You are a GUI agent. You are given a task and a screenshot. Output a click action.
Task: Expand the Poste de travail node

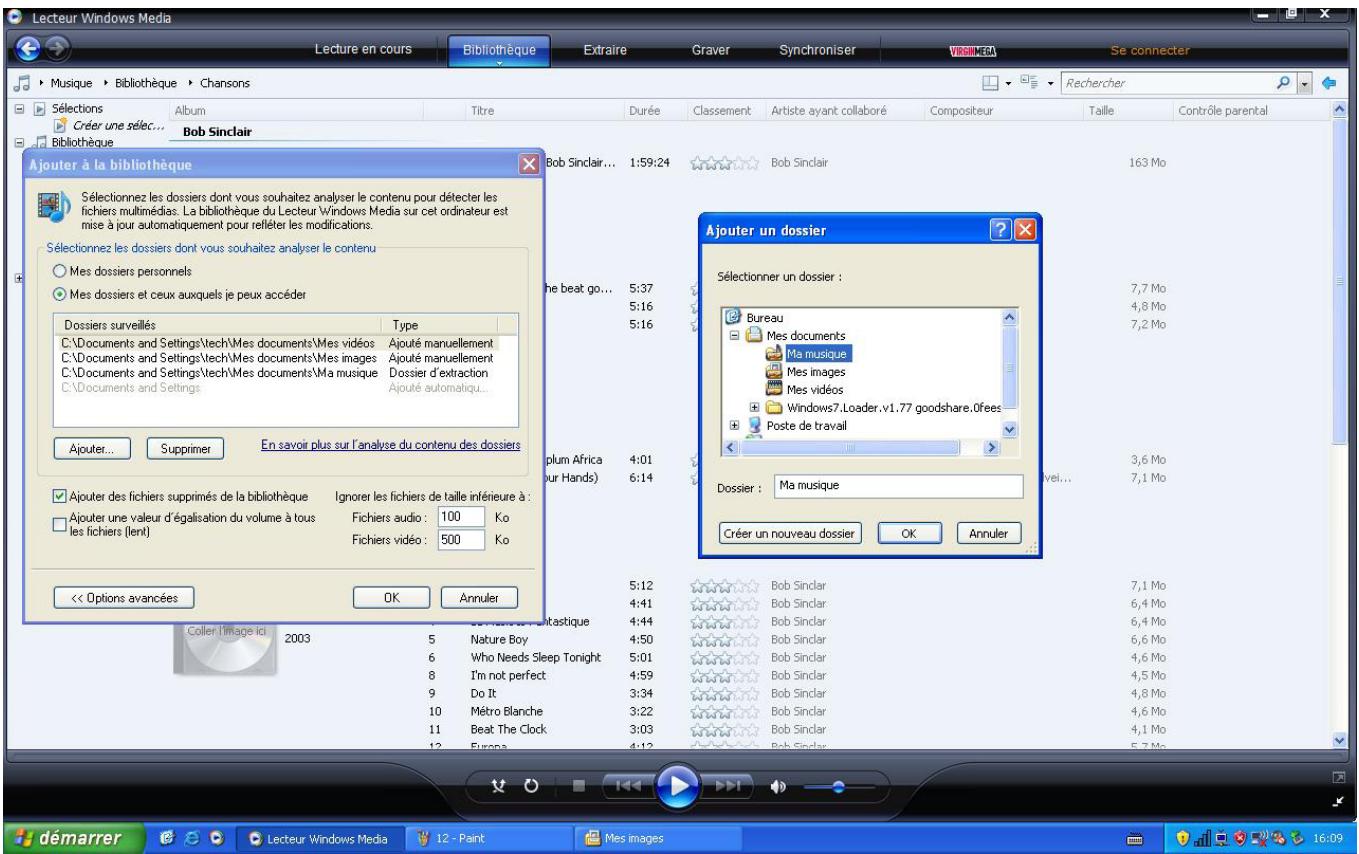(735, 425)
